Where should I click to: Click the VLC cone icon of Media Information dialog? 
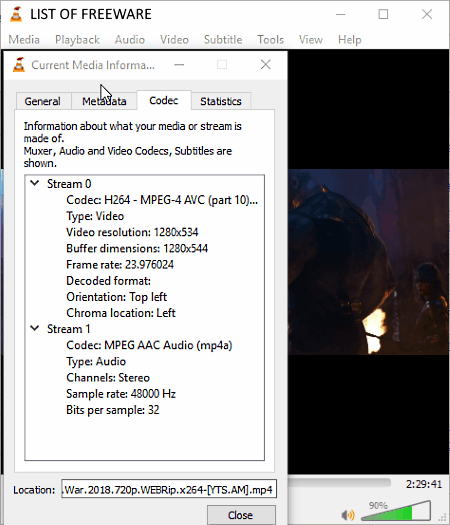click(19, 65)
